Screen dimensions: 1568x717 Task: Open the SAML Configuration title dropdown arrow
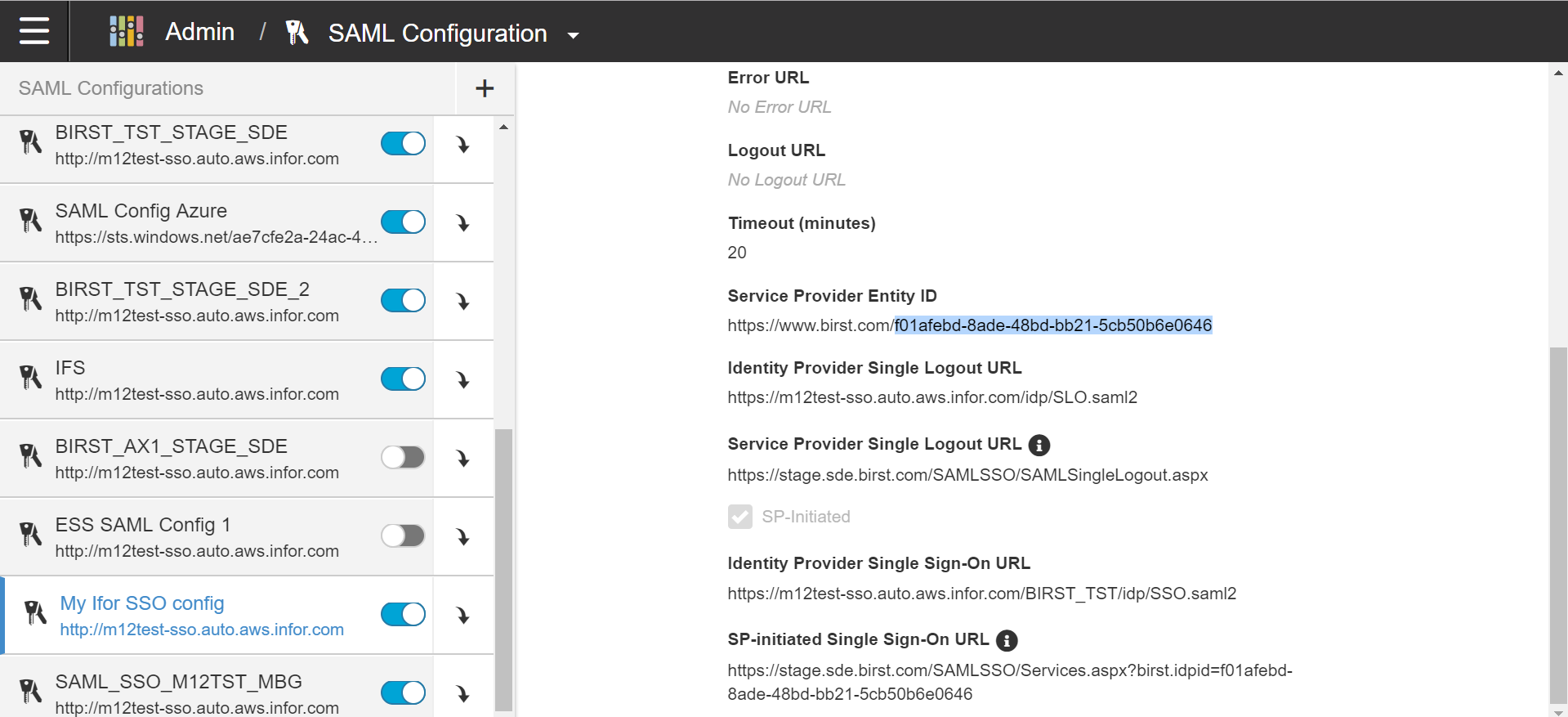[574, 35]
